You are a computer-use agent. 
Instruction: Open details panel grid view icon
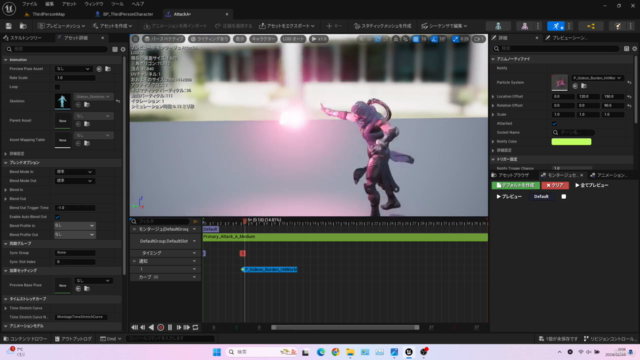[626, 49]
